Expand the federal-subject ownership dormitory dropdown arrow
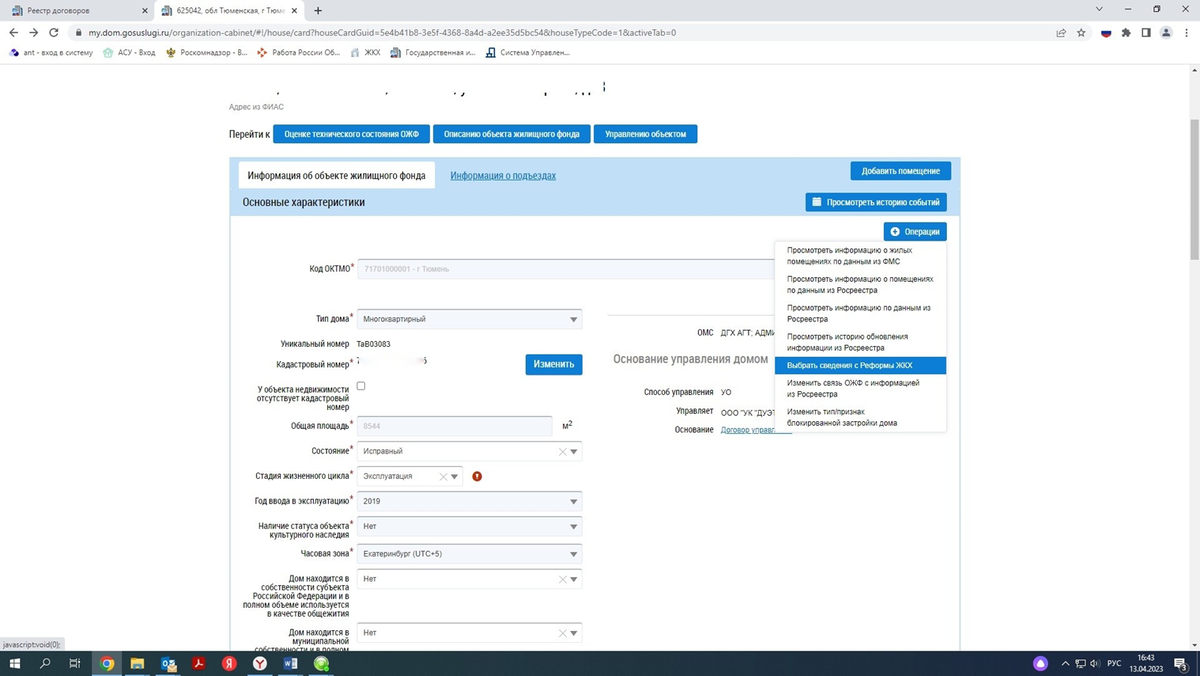The width and height of the screenshot is (1200, 676). pyautogui.click(x=574, y=579)
